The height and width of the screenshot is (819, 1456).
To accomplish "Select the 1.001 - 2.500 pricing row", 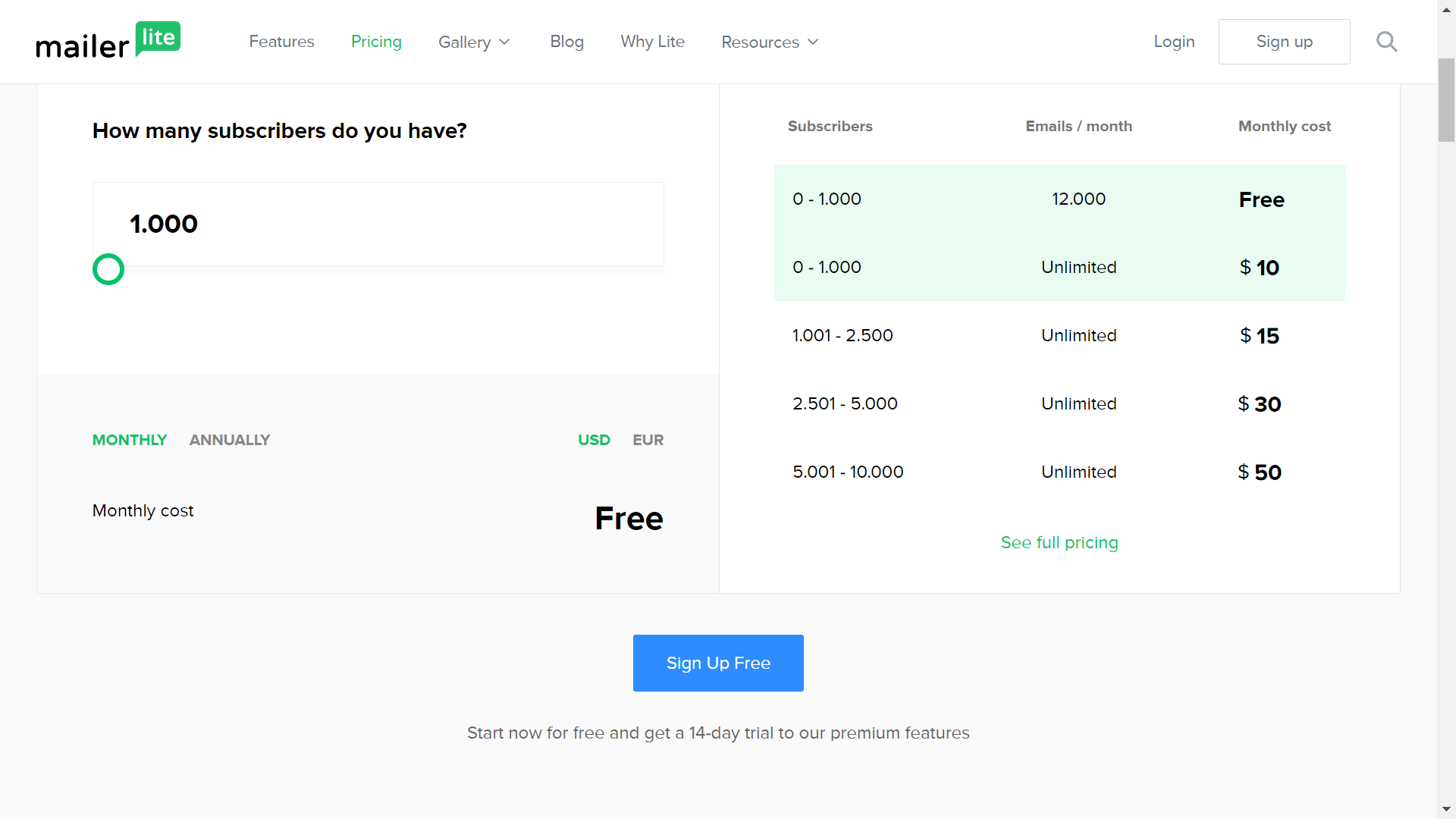I will (1059, 335).
